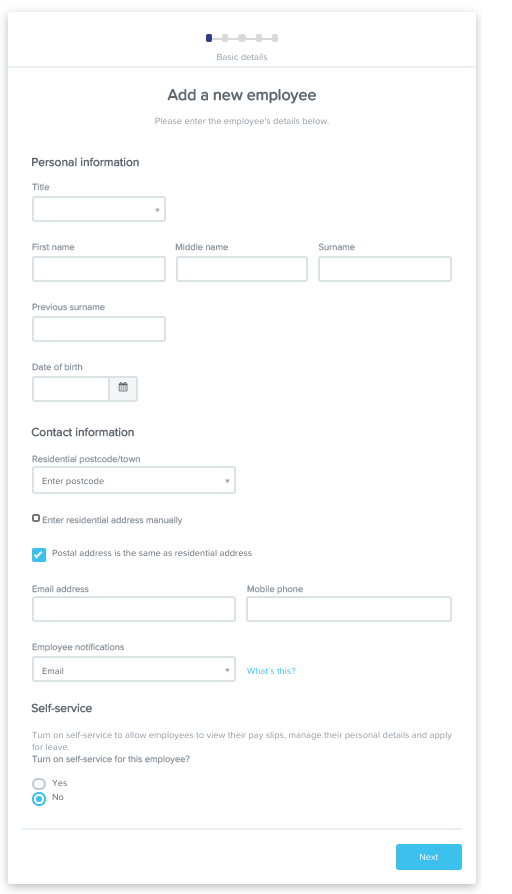Check Enter residential address manually
This screenshot has height=894, width=512.
point(36,518)
